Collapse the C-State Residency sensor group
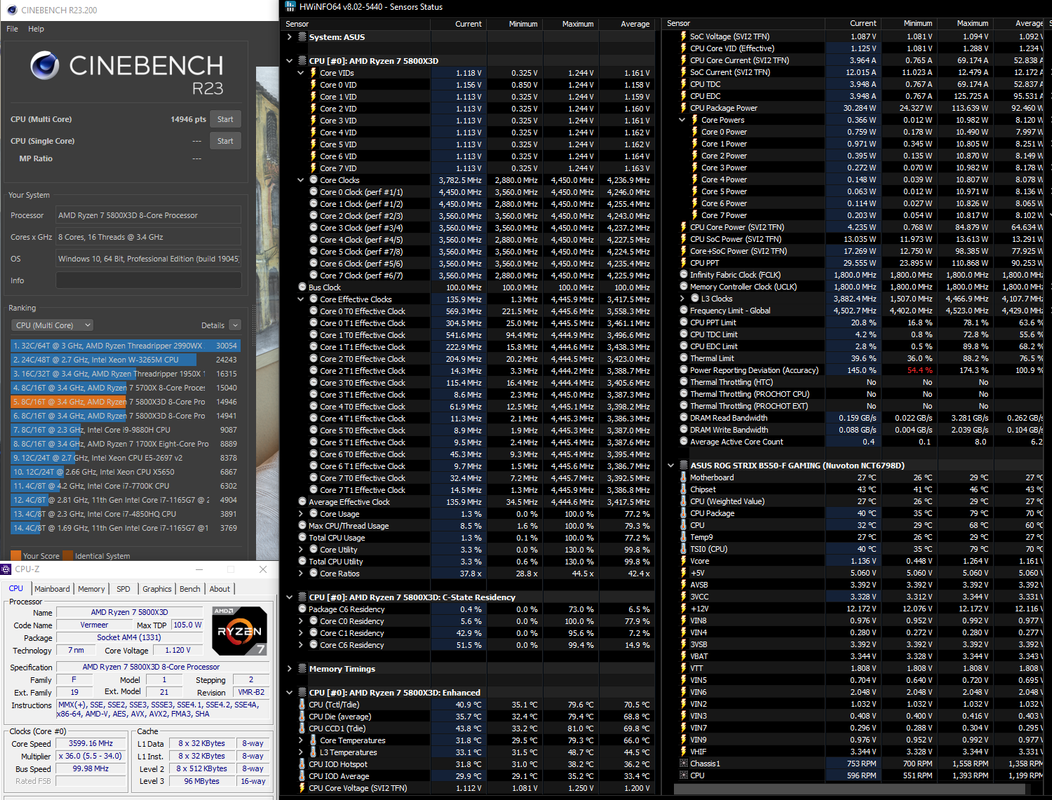 [x=289, y=597]
